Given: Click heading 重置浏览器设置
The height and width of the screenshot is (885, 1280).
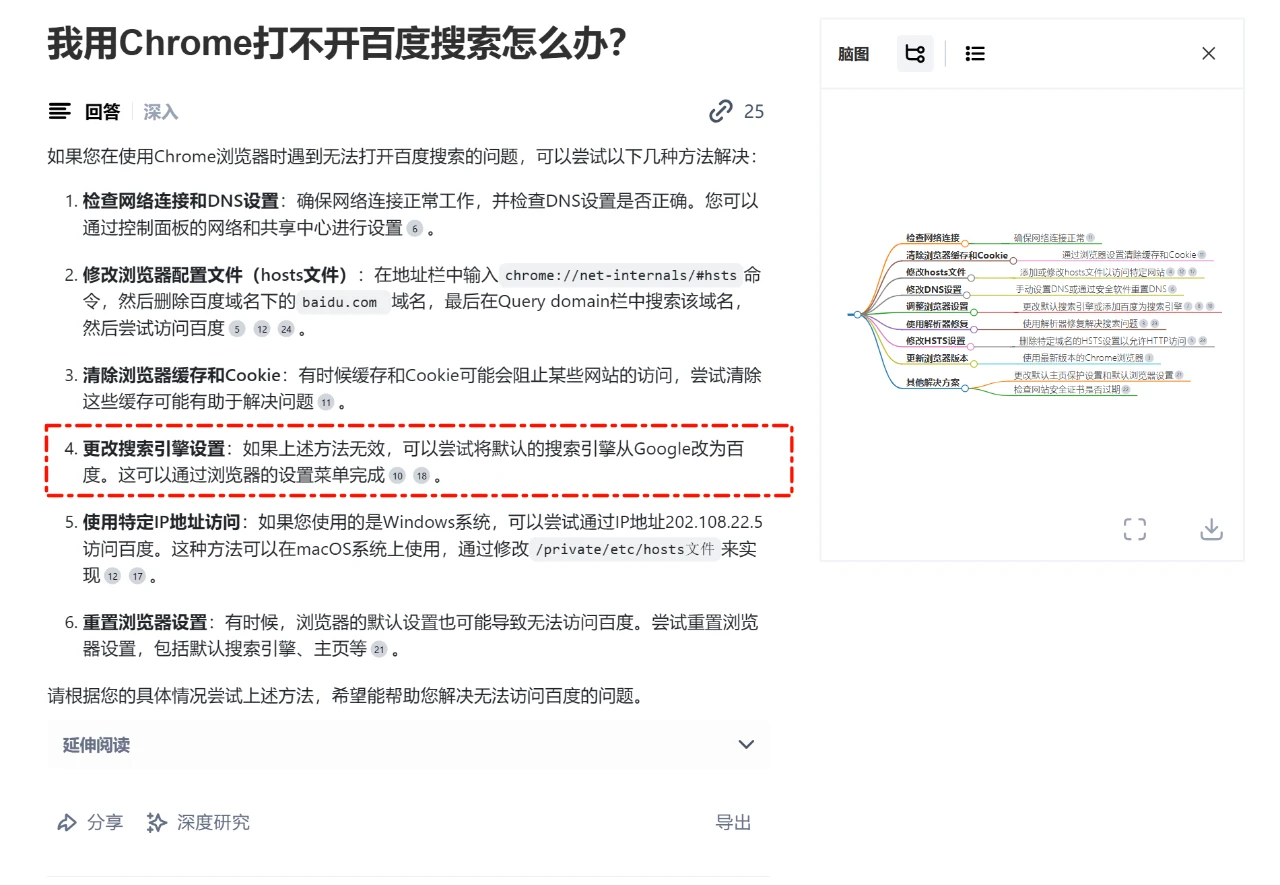Looking at the screenshot, I should tap(145, 622).
